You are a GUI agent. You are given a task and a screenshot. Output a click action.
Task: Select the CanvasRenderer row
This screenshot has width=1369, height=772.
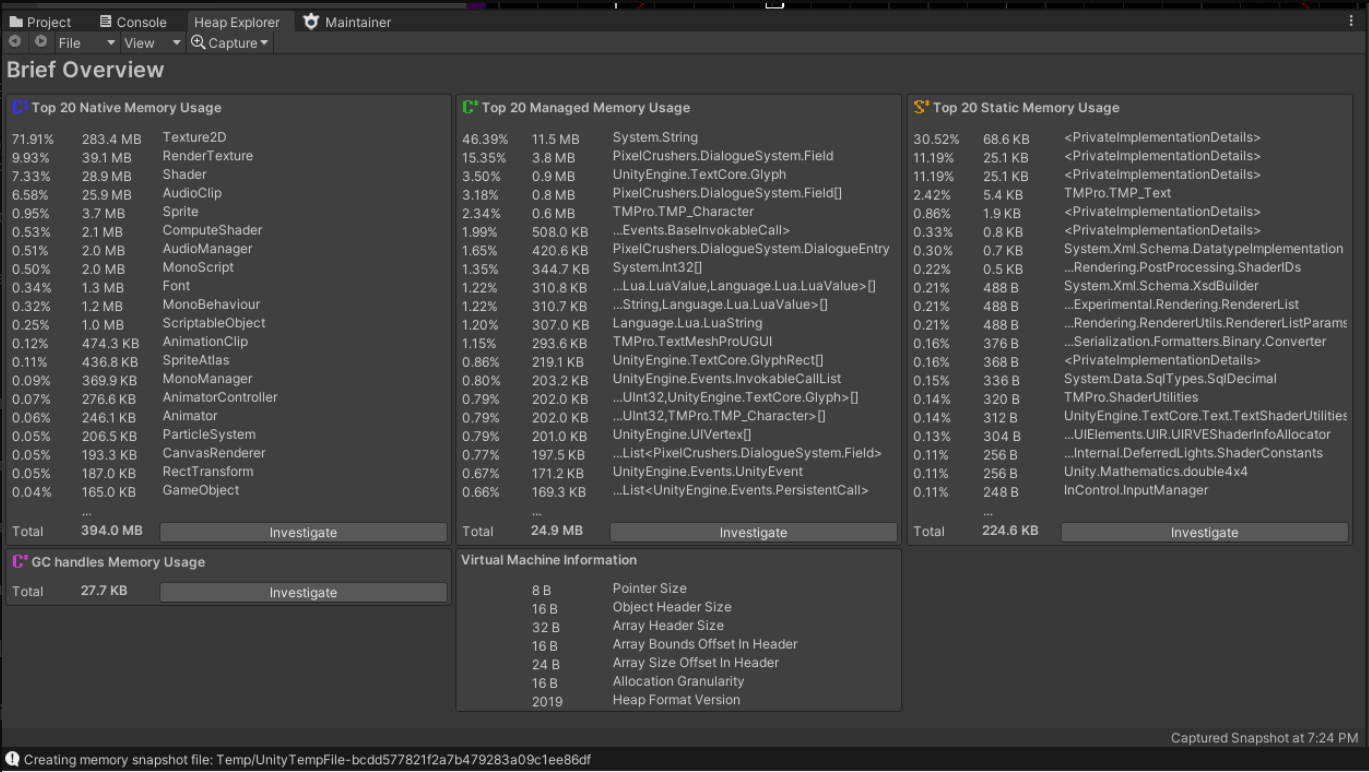point(229,454)
